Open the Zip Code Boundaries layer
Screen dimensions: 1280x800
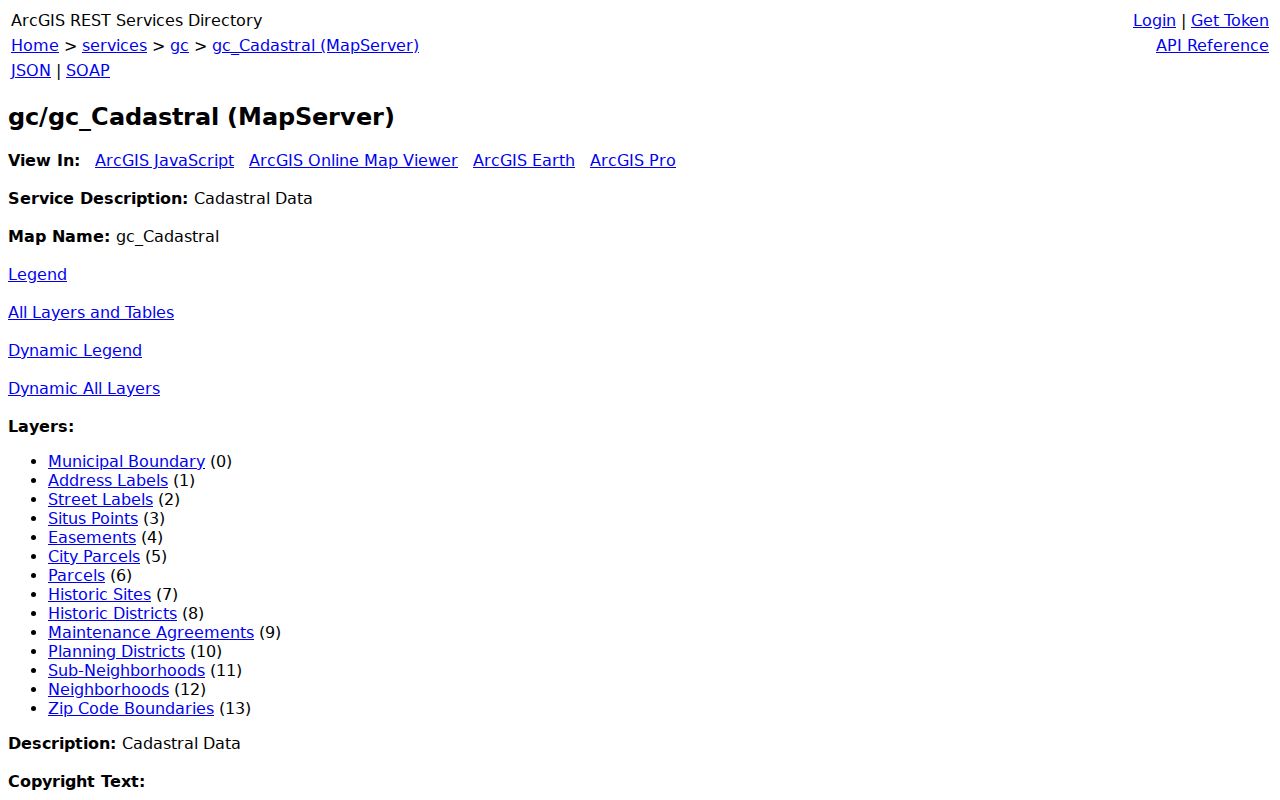tap(131, 708)
